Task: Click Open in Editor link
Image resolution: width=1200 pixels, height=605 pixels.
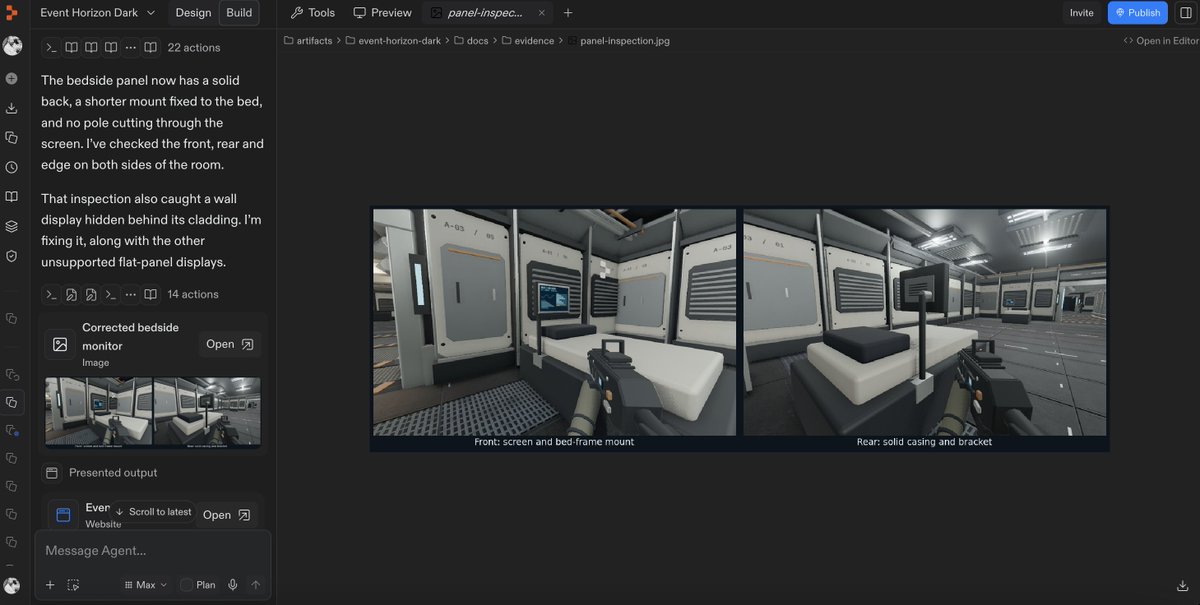Action: 1160,41
